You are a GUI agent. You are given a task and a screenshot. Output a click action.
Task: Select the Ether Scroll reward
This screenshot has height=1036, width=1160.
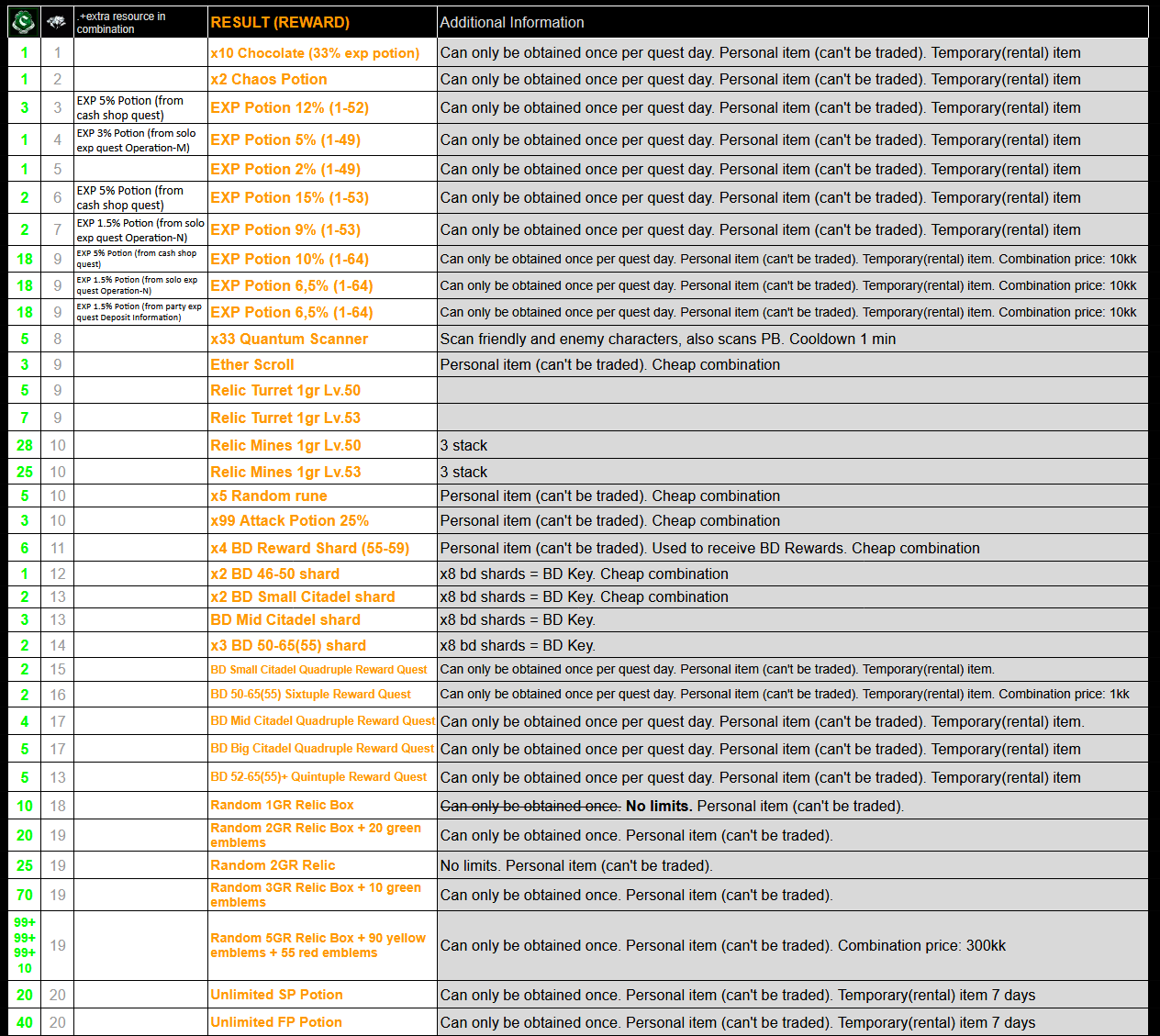tap(252, 364)
